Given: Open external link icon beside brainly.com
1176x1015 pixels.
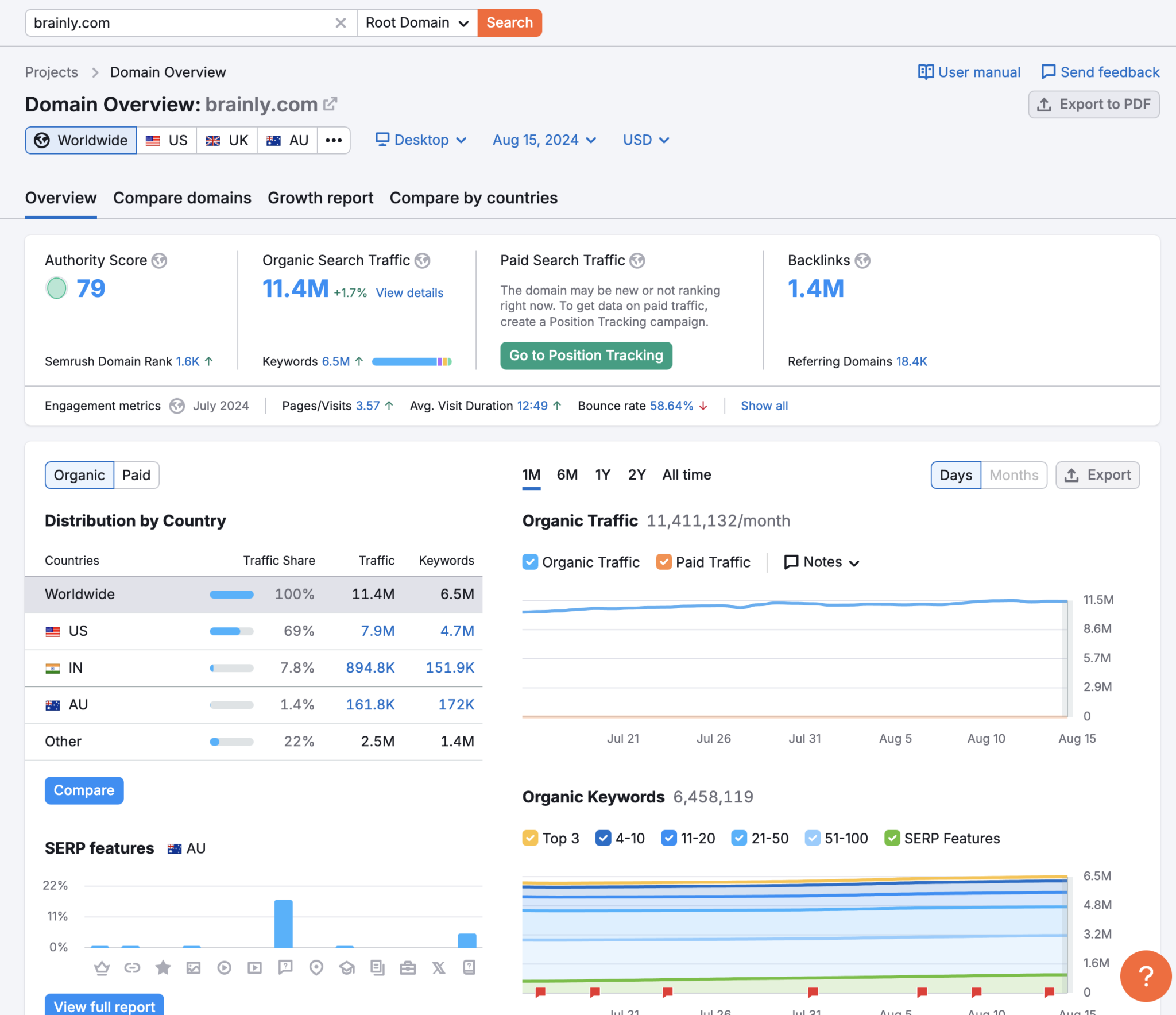Looking at the screenshot, I should (x=330, y=104).
